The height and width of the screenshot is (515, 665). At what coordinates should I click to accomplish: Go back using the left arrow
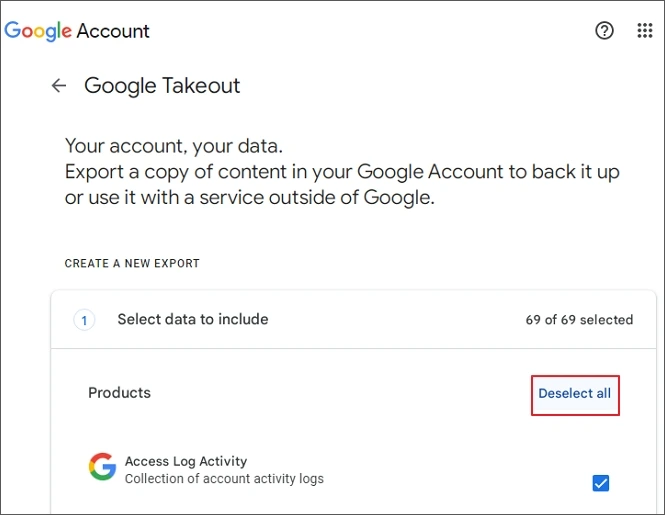click(x=59, y=86)
